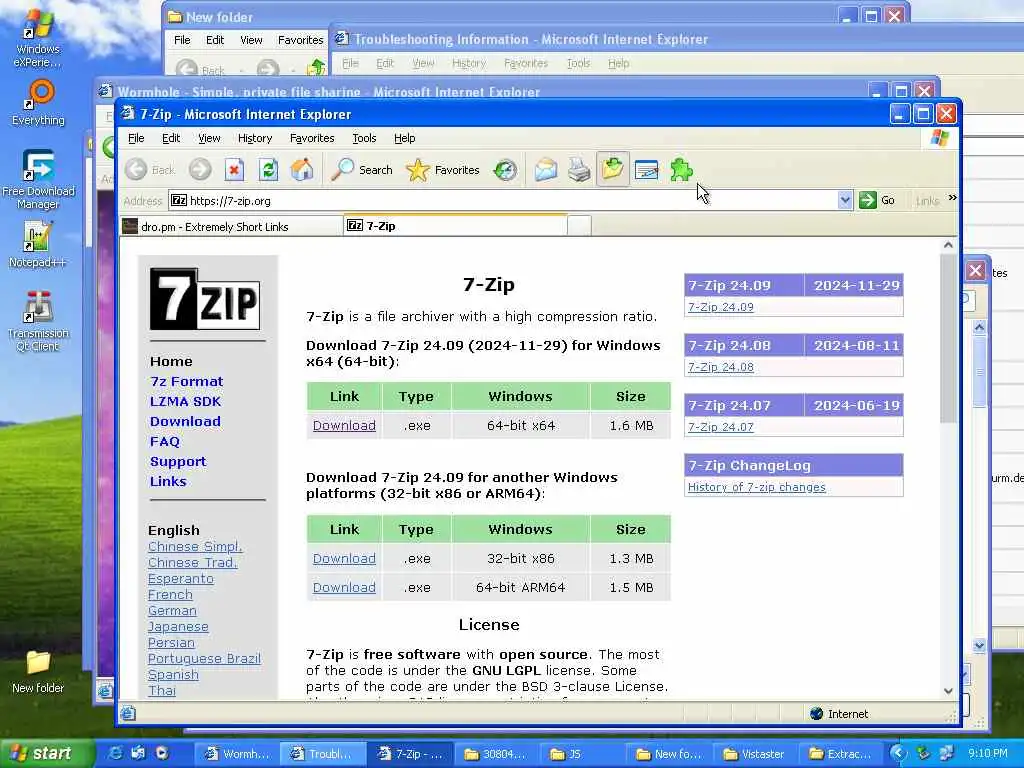Click the Internet Explorer quick launch icon

(115, 754)
